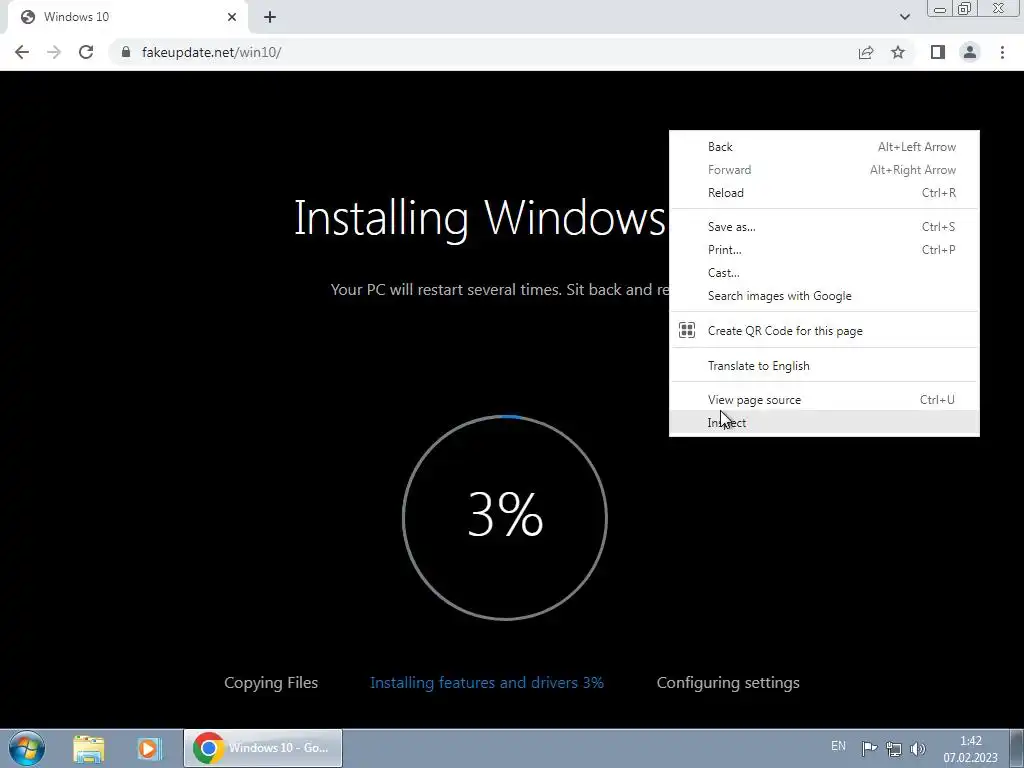Click the padlock site info icon
Image resolution: width=1024 pixels, height=768 pixels.
point(126,52)
